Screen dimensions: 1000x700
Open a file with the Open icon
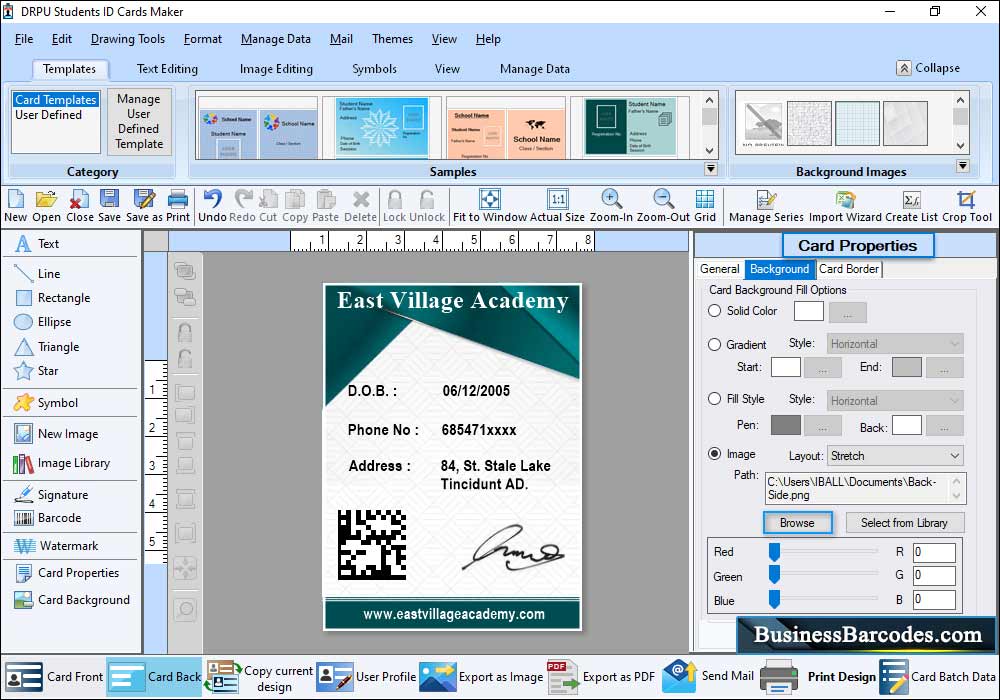point(46,205)
